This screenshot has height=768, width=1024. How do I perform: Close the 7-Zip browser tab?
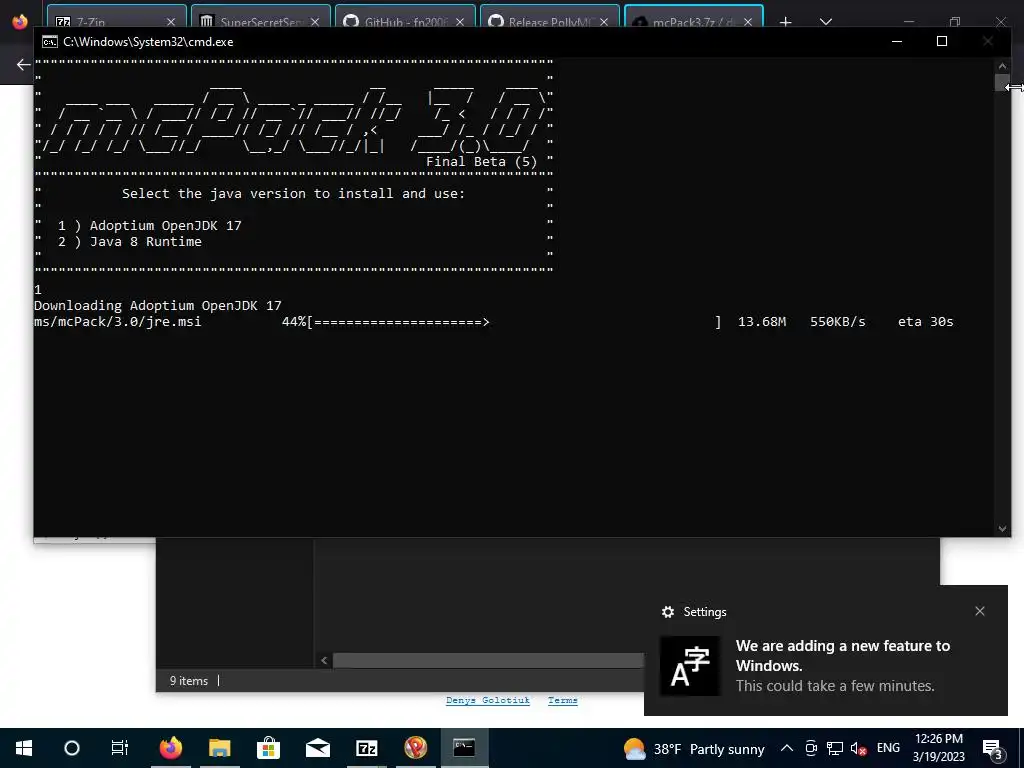[x=170, y=22]
